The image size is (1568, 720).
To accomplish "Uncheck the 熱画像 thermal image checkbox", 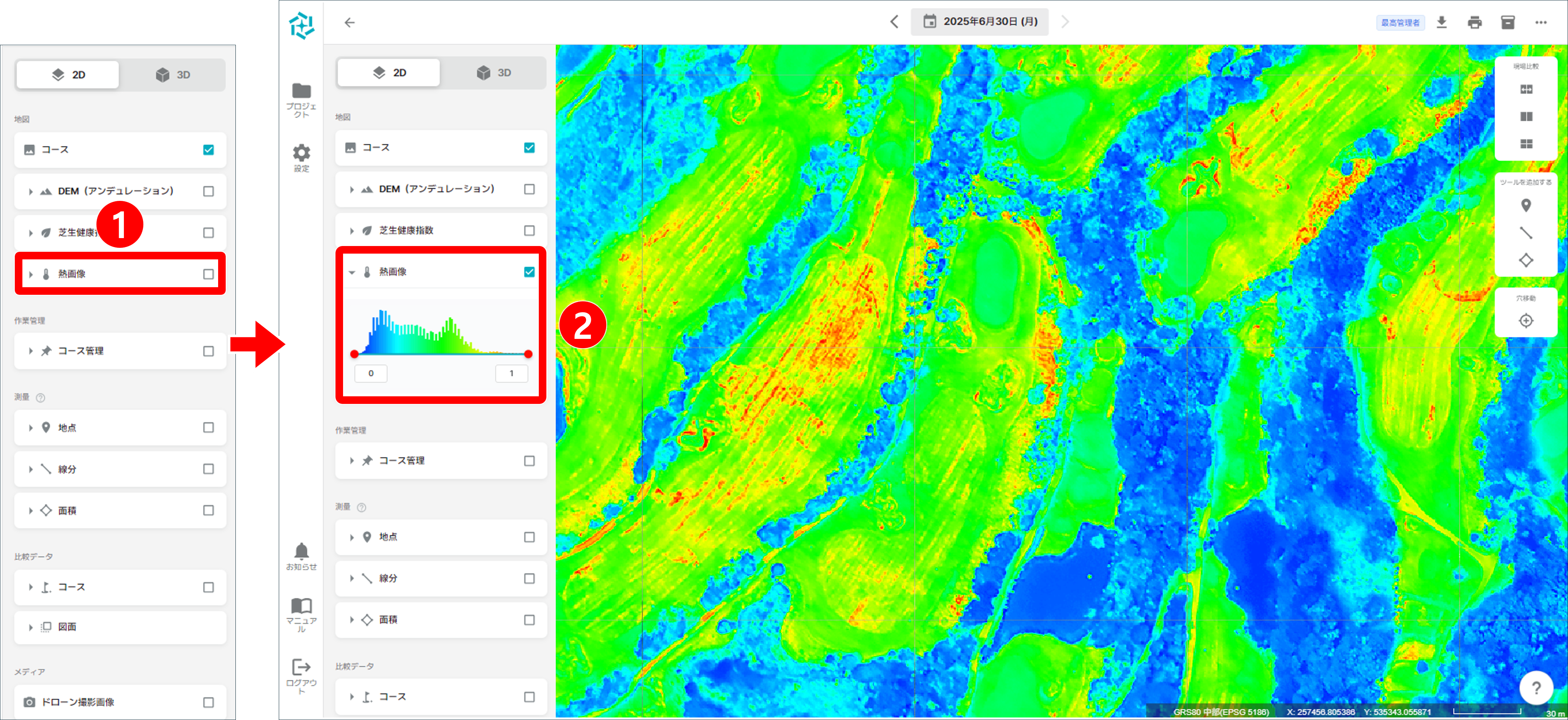I will click(529, 272).
